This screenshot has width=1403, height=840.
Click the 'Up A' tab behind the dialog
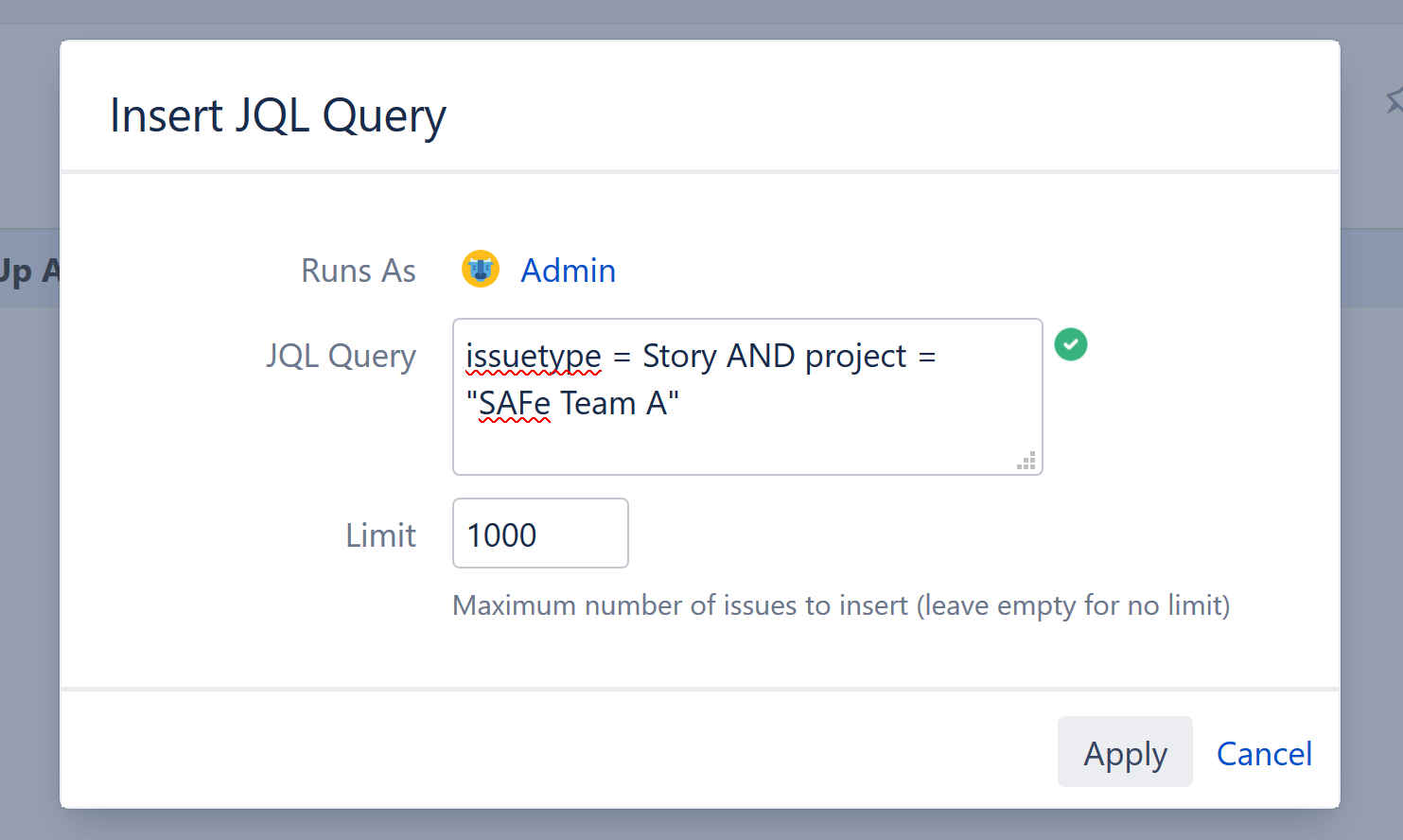coord(28,269)
